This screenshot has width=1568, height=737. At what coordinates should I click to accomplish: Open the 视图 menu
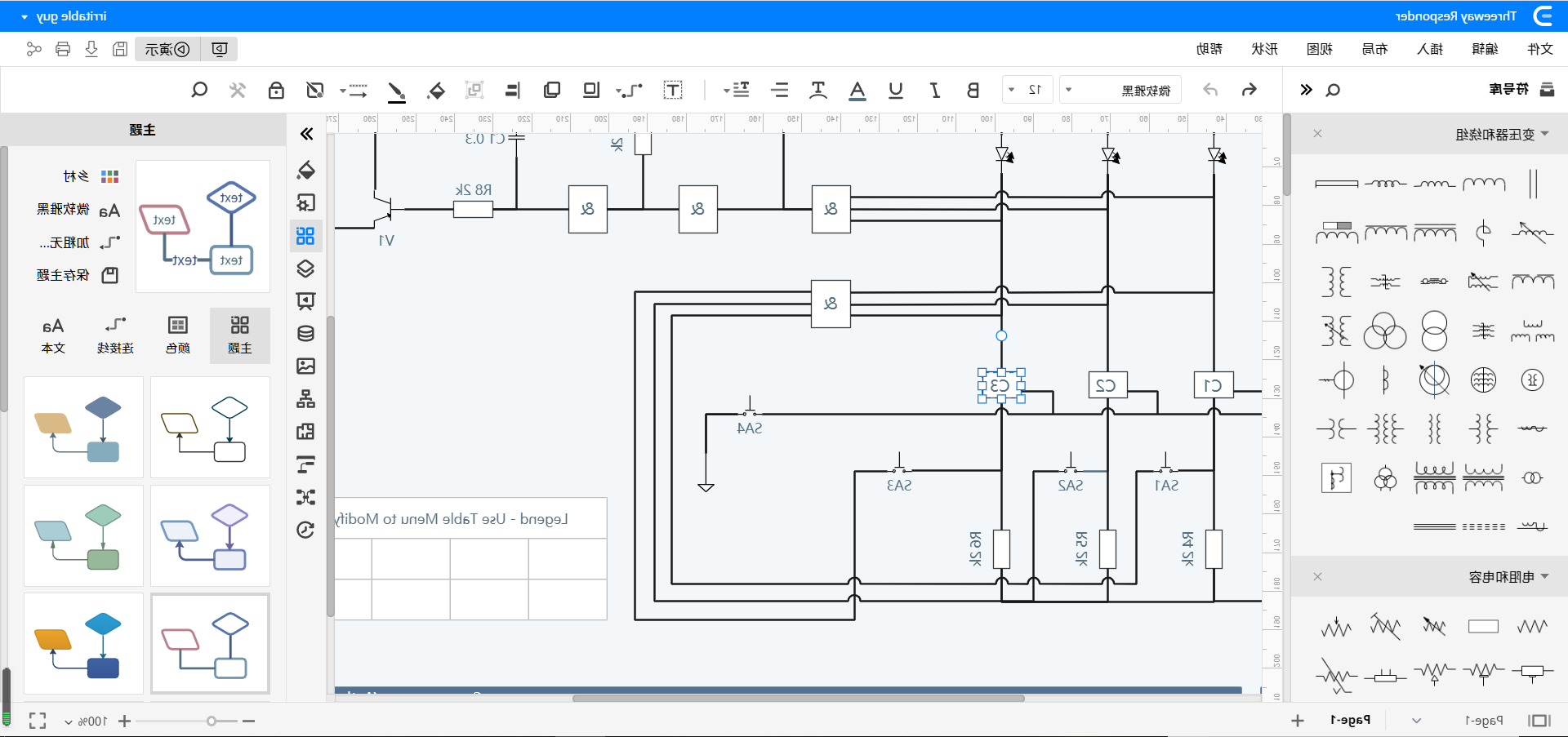(x=1320, y=49)
